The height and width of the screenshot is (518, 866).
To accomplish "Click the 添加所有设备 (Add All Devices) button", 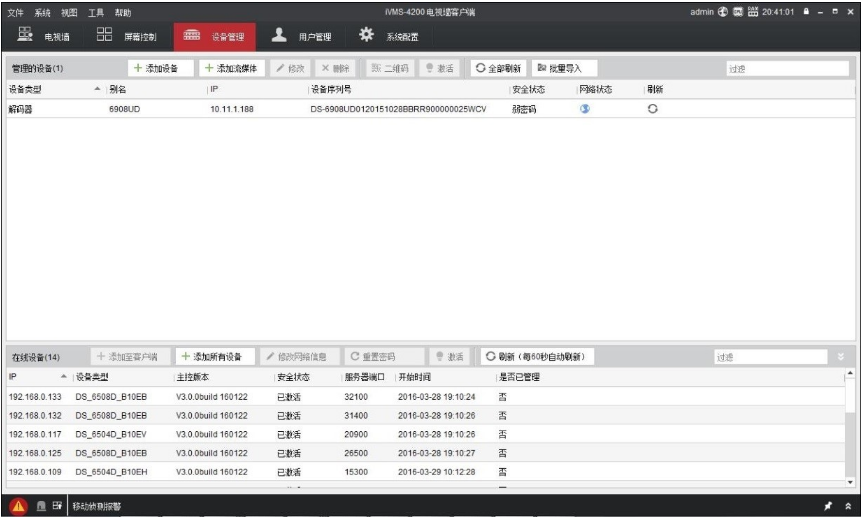I will pyautogui.click(x=212, y=357).
